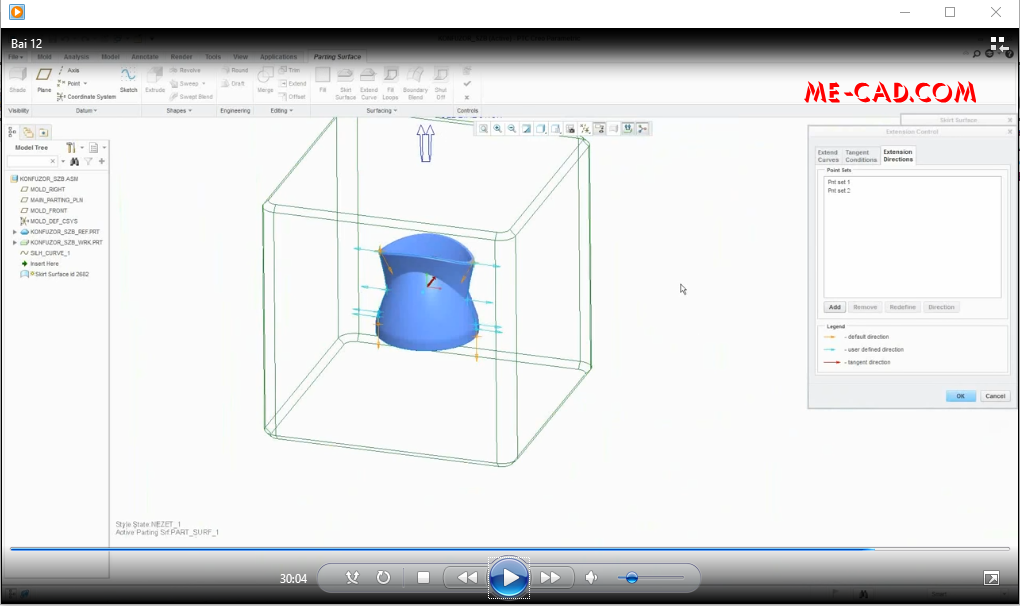Image resolution: width=1020 pixels, height=606 pixels.
Task: Switch to the Tangent Conditions tab
Action: pos(859,156)
